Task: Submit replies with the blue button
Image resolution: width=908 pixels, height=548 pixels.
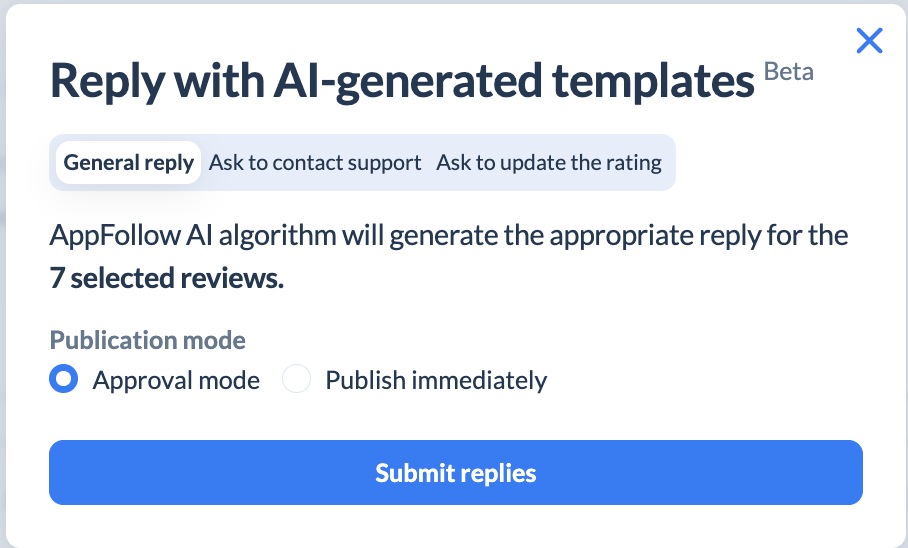Action: pos(456,472)
